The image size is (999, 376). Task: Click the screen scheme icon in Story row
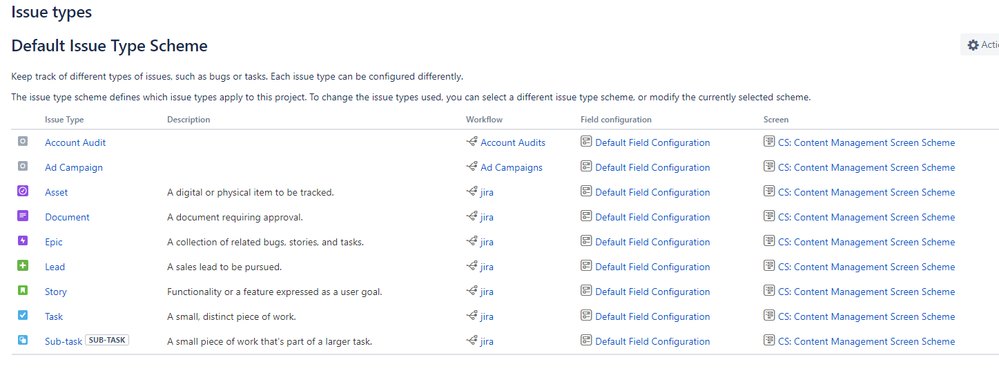(x=769, y=291)
